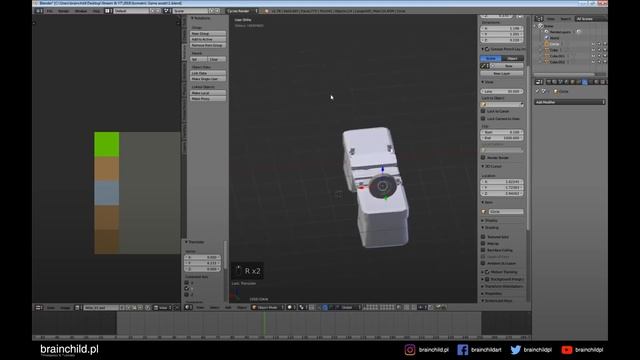This screenshot has height=360, width=640.
Task: Open the Scene properties tab
Action: pyautogui.click(x=560, y=82)
